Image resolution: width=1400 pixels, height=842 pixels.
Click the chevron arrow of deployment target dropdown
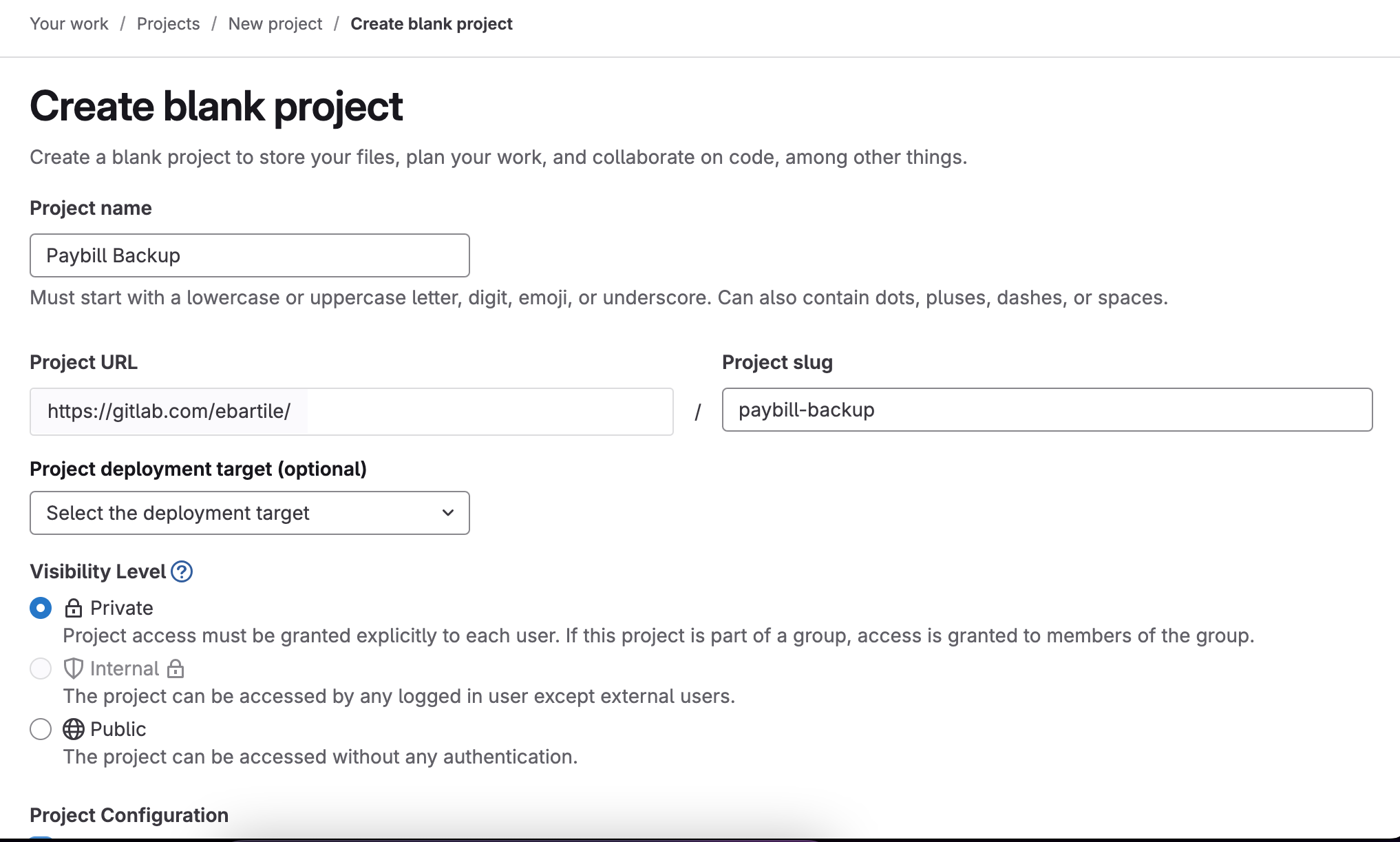(448, 513)
